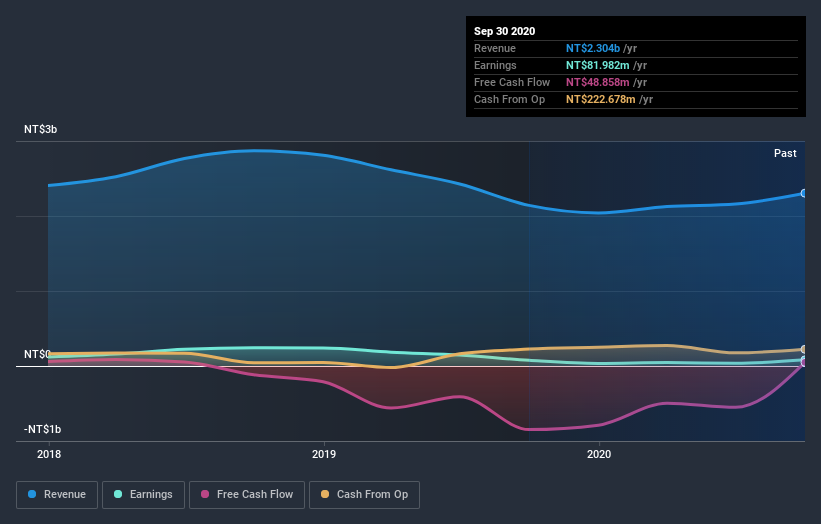Image resolution: width=821 pixels, height=524 pixels.
Task: Toggle the Cash From Op legend button
Action: coord(364,495)
